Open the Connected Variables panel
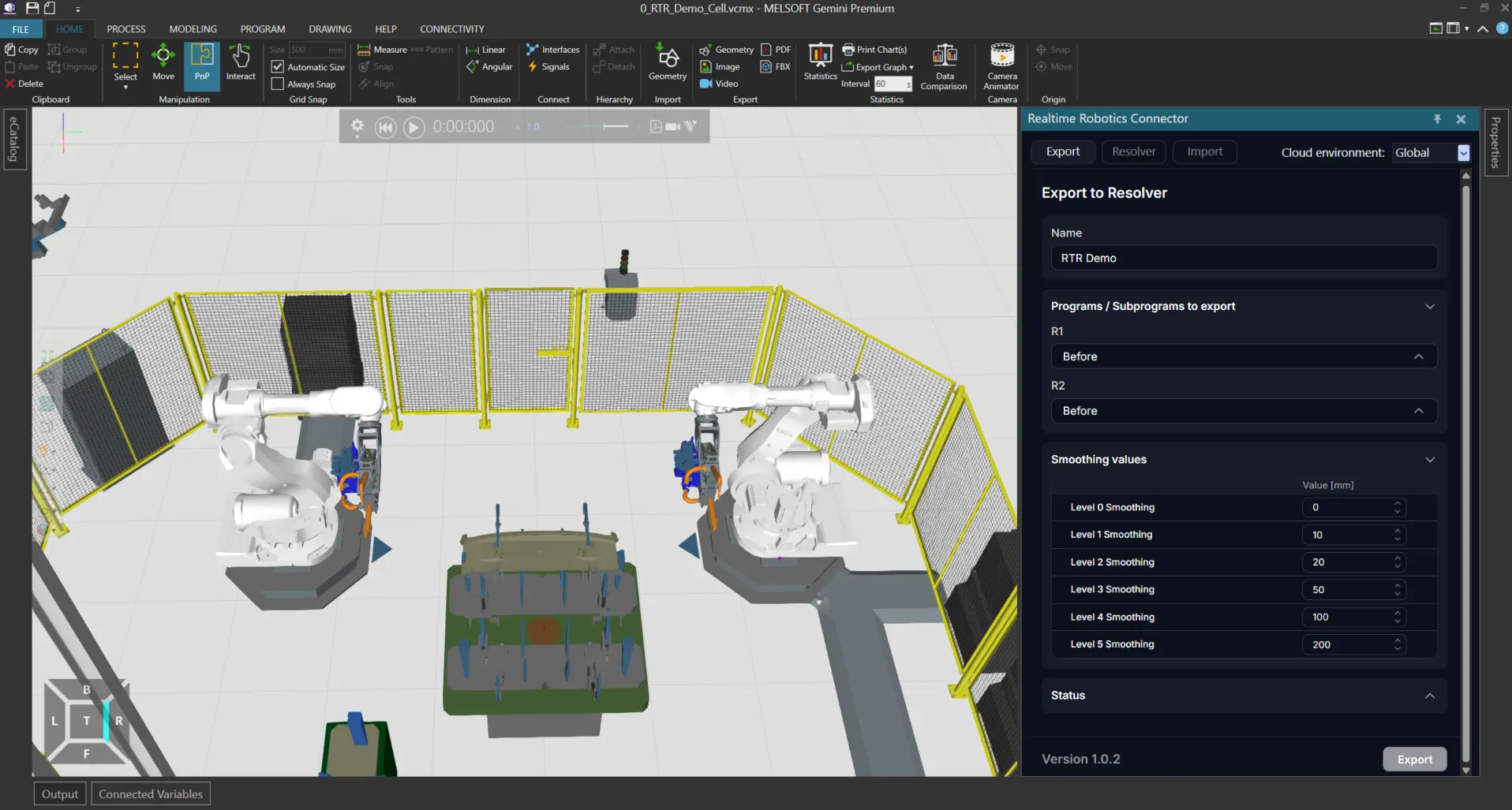Image resolution: width=1512 pixels, height=810 pixels. coord(151,794)
